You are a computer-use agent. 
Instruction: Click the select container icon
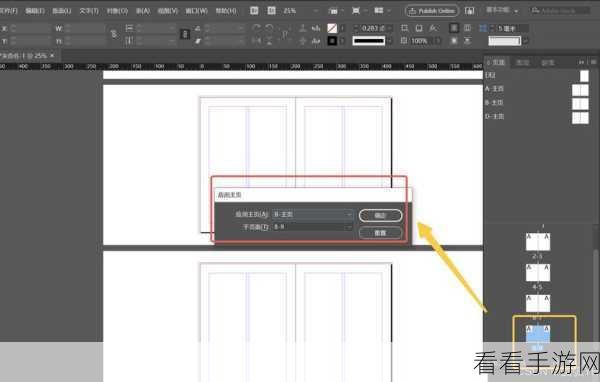[x=303, y=28]
